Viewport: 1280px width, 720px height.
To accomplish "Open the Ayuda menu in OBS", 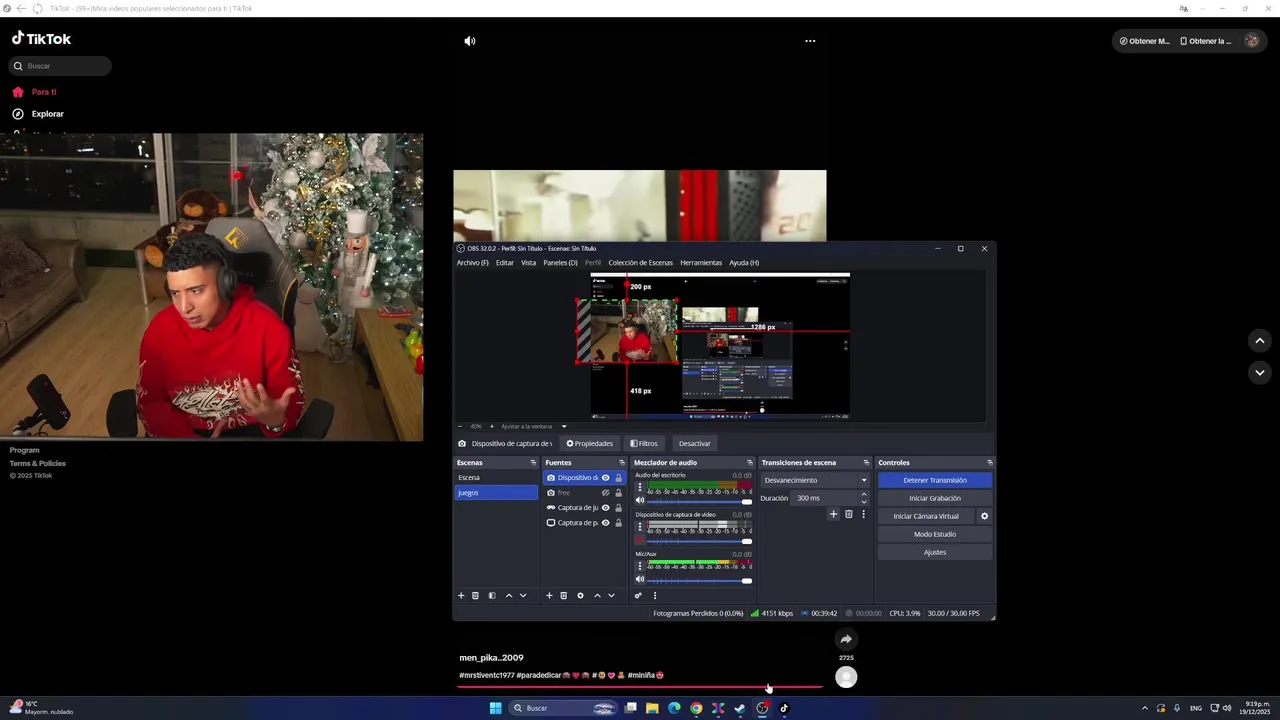I will pyautogui.click(x=744, y=262).
